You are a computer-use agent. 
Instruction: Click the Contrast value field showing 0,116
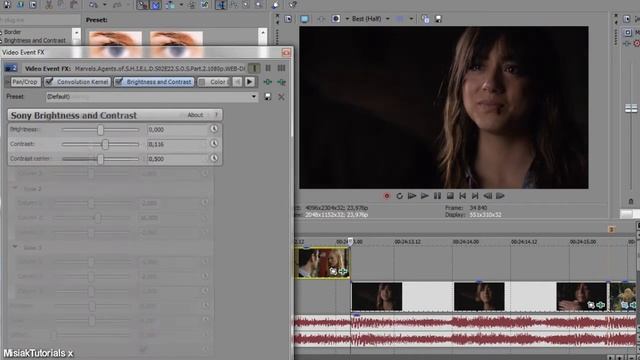click(177, 144)
